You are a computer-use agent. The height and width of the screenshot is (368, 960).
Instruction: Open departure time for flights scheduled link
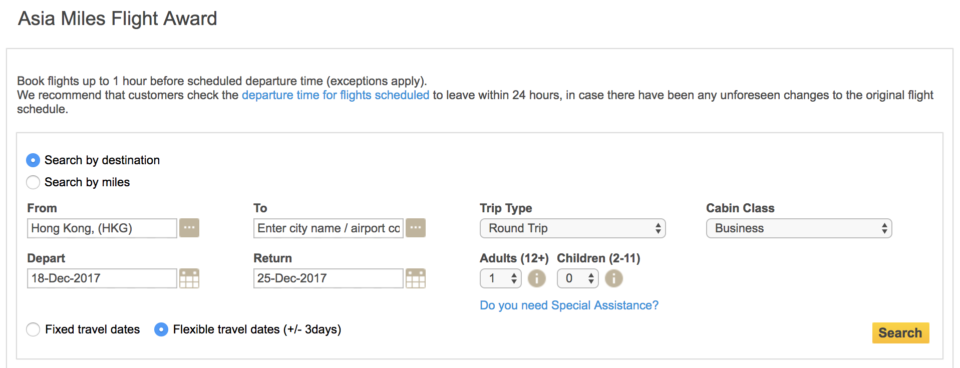click(x=336, y=96)
